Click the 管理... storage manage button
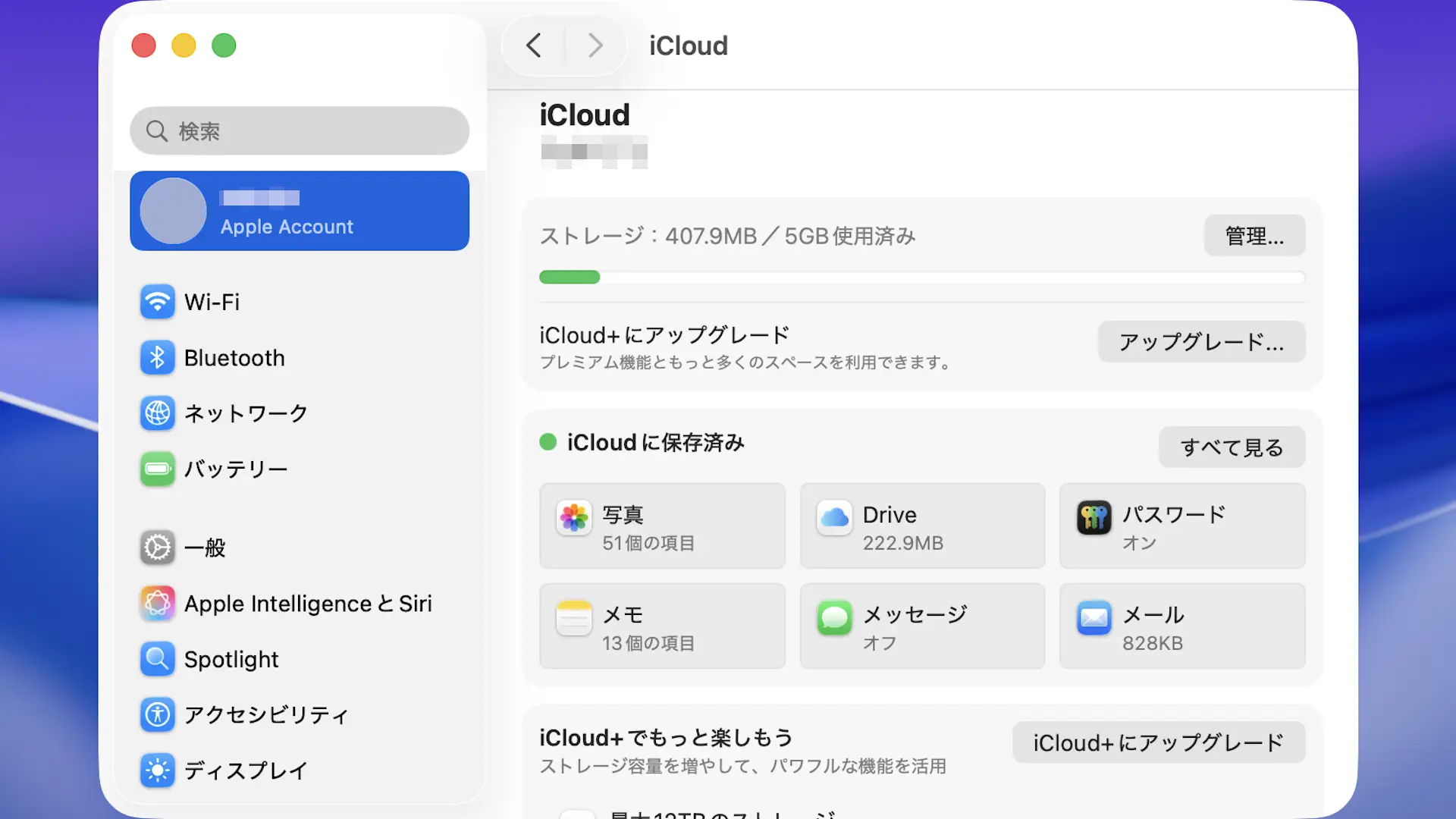 1254,236
